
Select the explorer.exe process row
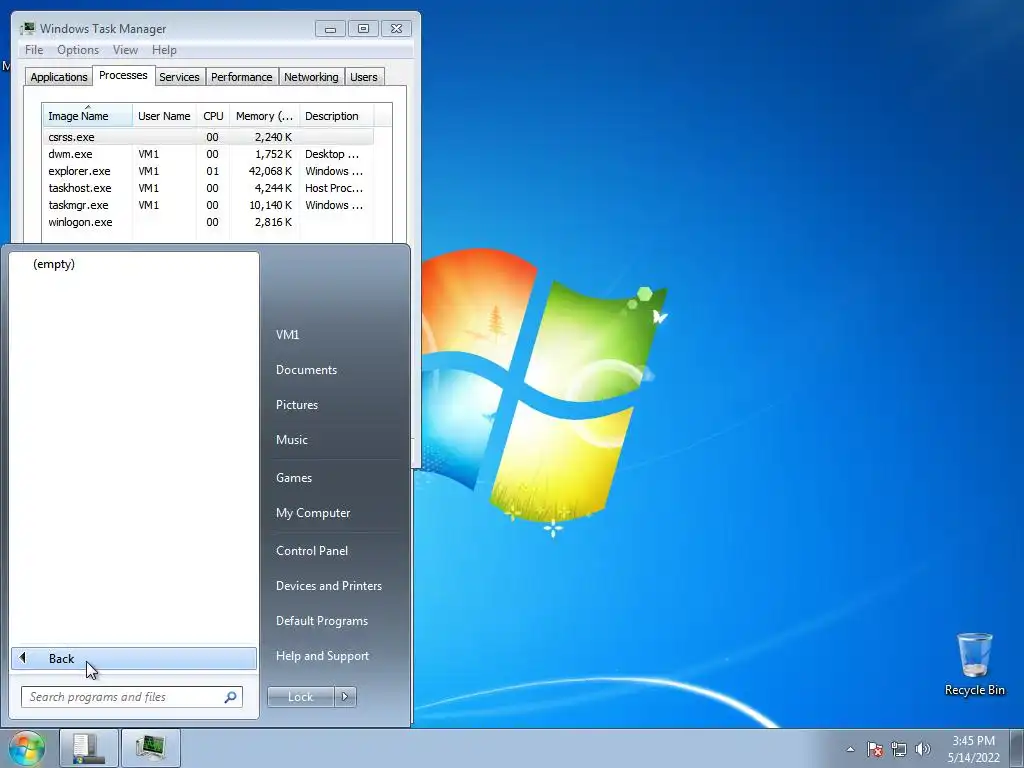click(x=209, y=171)
